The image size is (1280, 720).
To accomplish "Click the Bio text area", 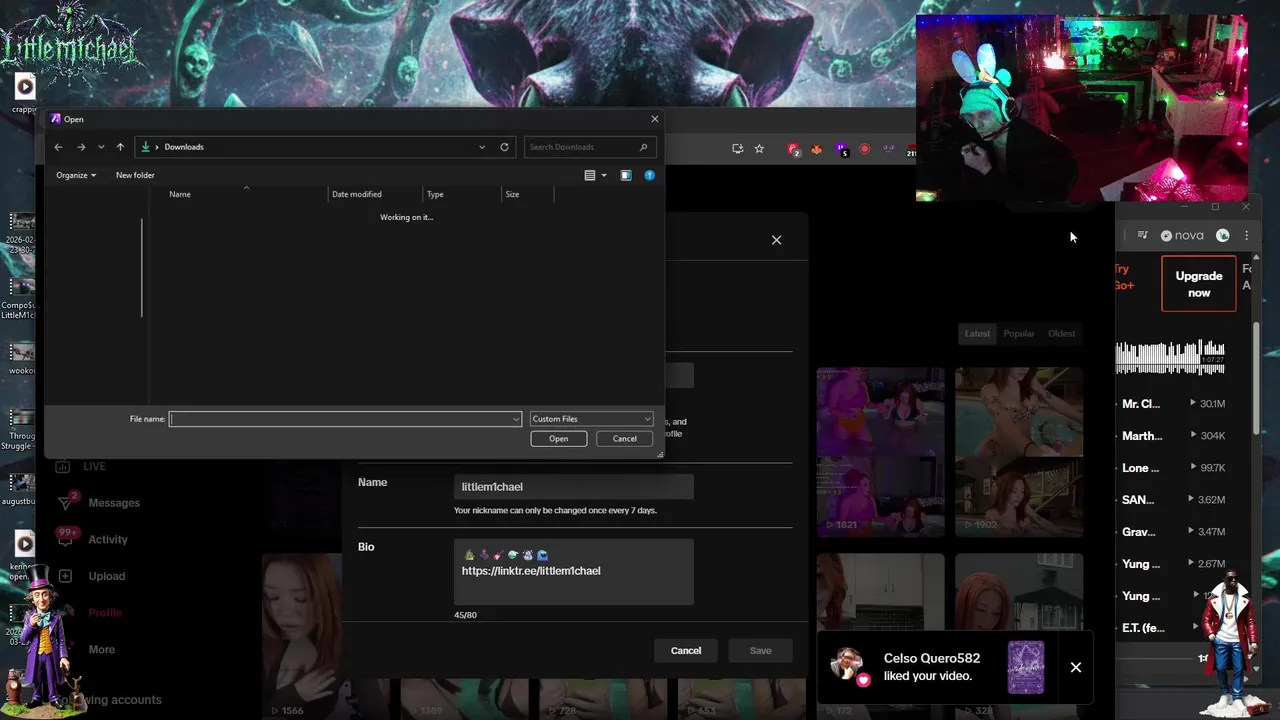I will click(573, 572).
